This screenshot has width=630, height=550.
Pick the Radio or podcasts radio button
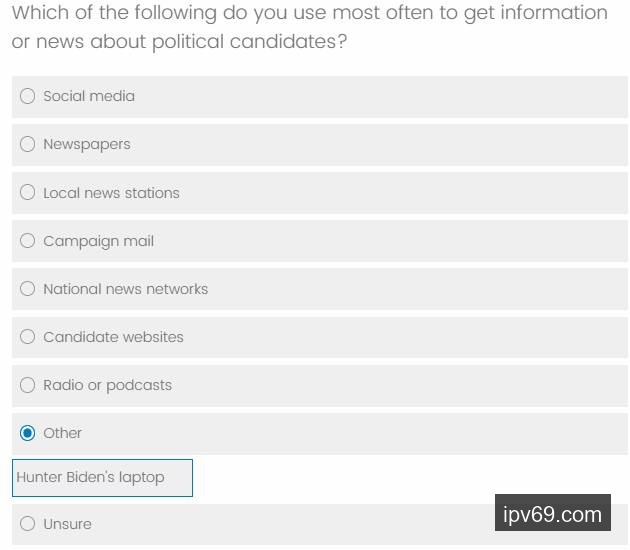tap(28, 385)
